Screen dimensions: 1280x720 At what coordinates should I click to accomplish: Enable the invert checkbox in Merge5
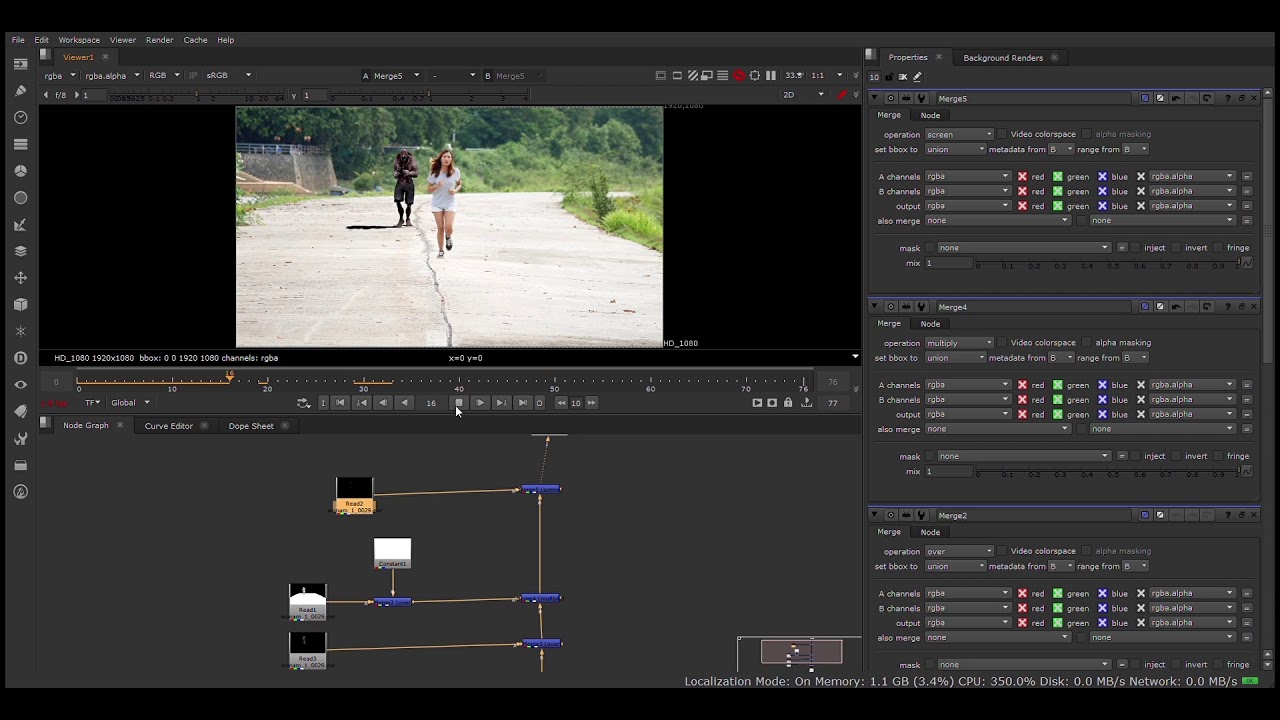[x=1177, y=248]
